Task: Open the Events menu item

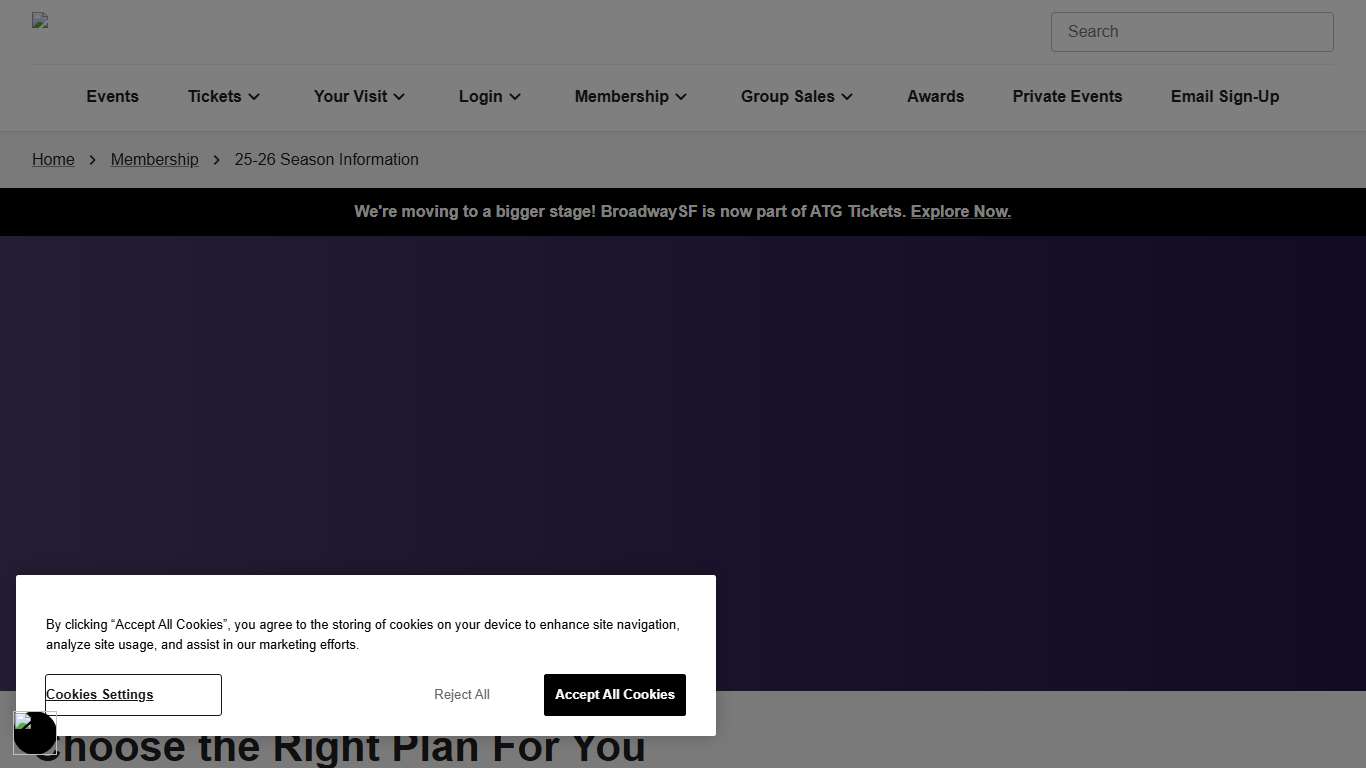Action: pos(112,97)
